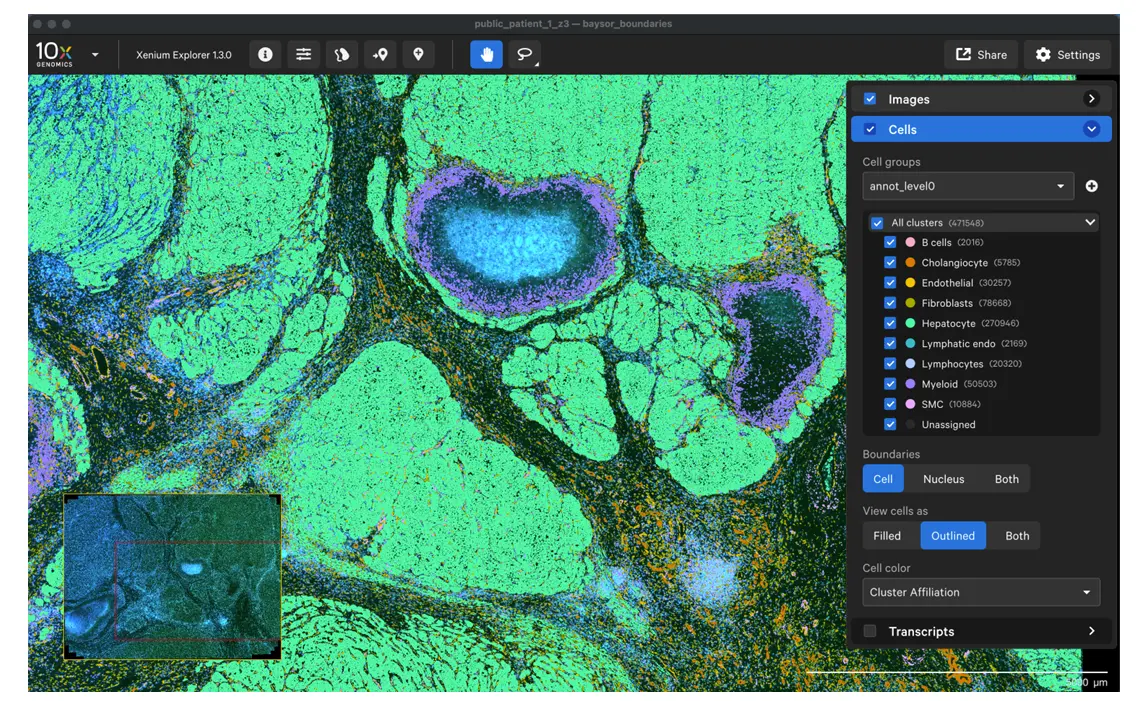1136x701 pixels.
Task: Select the pan hand tool
Action: pos(486,54)
